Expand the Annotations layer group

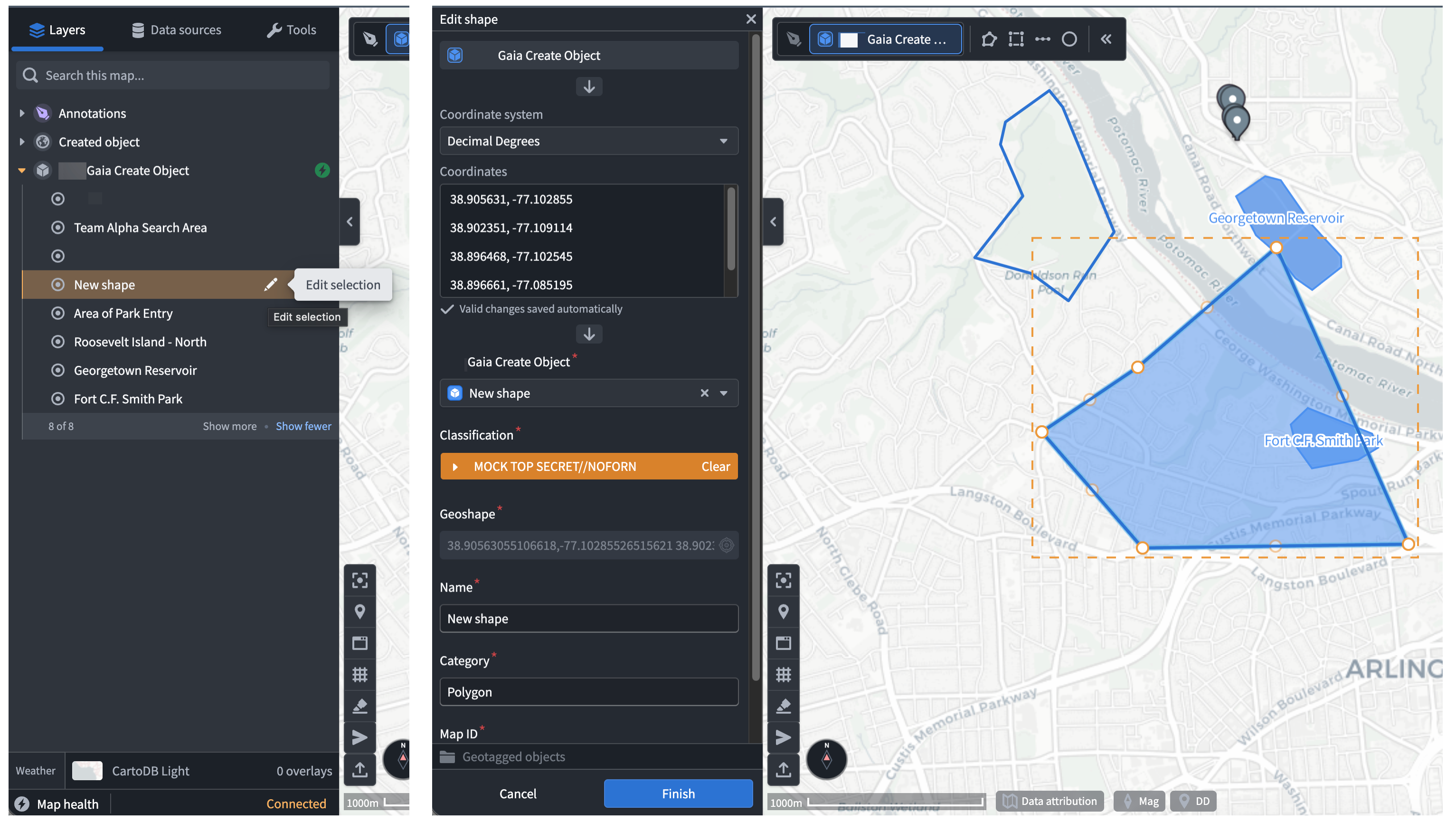coord(21,113)
